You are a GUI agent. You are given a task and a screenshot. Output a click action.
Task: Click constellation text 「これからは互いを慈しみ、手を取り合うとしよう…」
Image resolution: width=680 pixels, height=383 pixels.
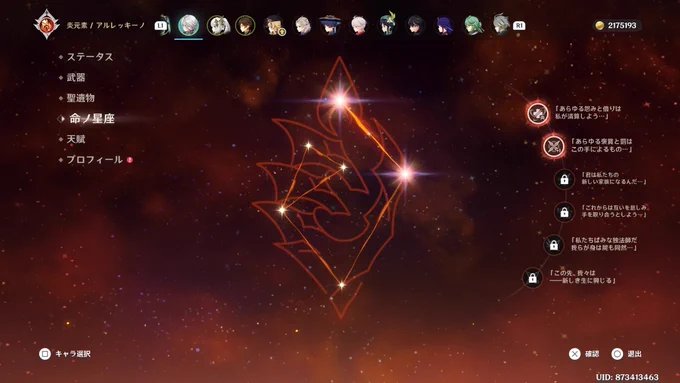pyautogui.click(x=615, y=211)
